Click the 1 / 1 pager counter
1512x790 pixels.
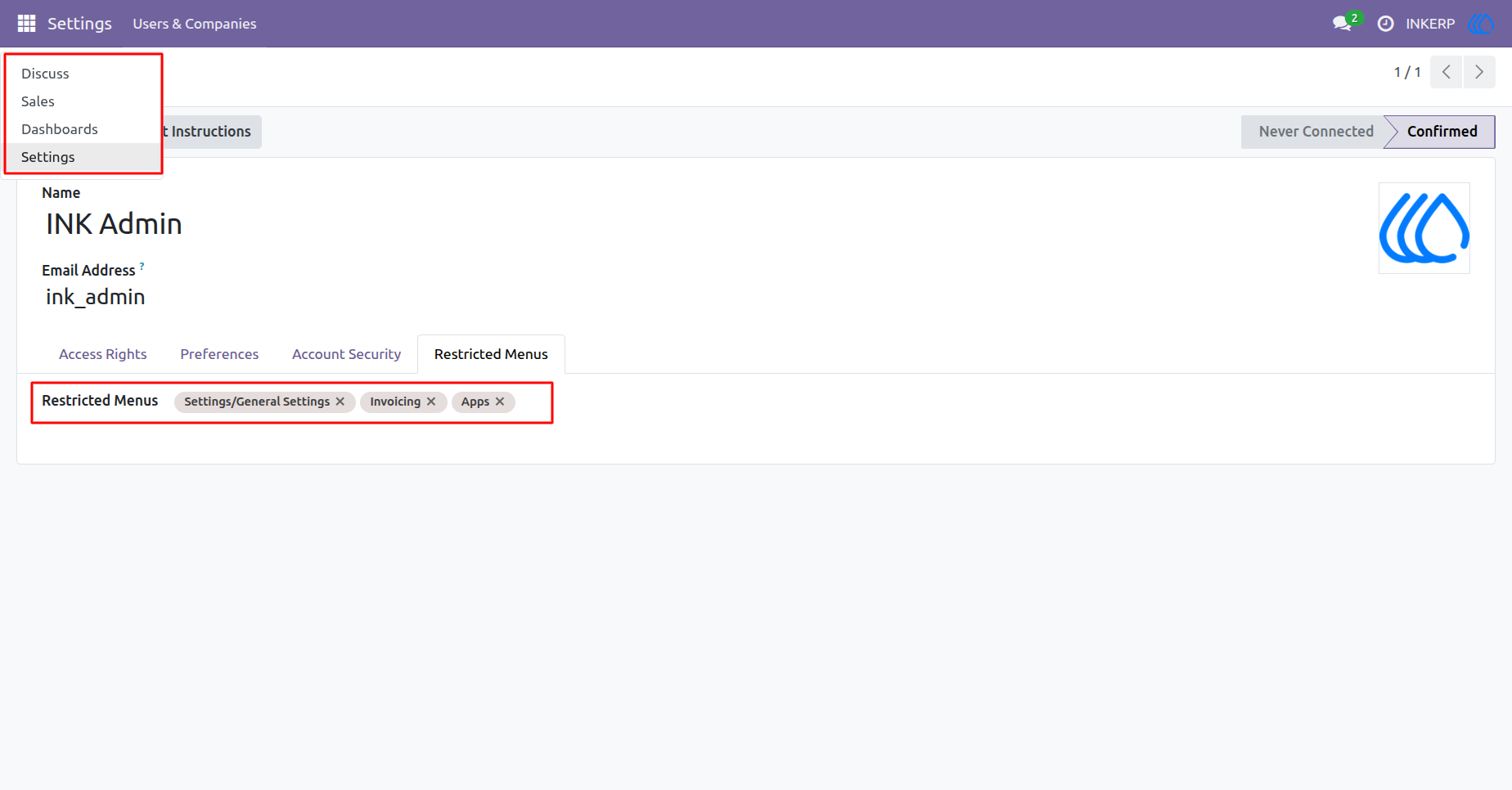point(1407,72)
